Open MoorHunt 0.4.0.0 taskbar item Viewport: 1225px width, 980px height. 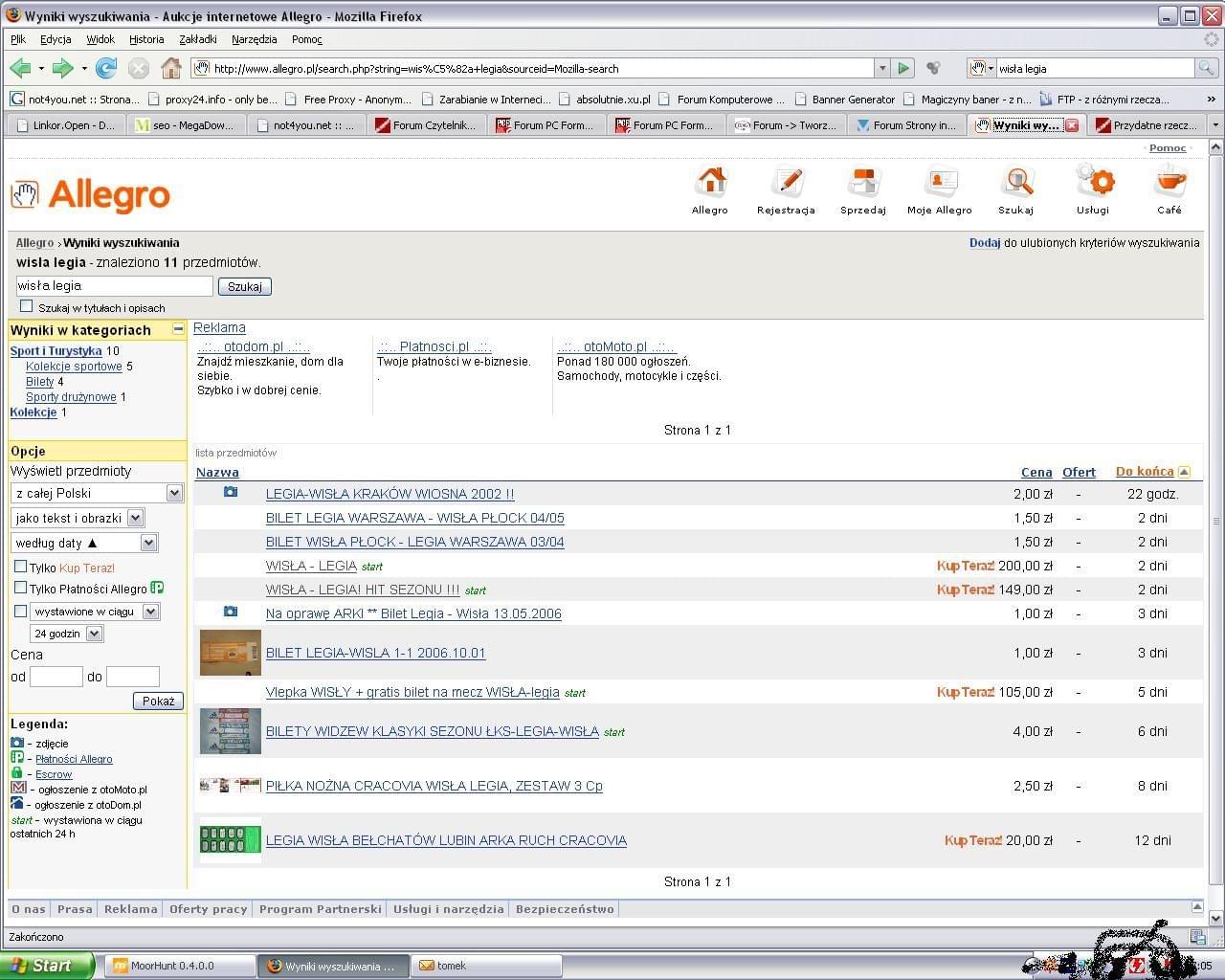tap(181, 966)
